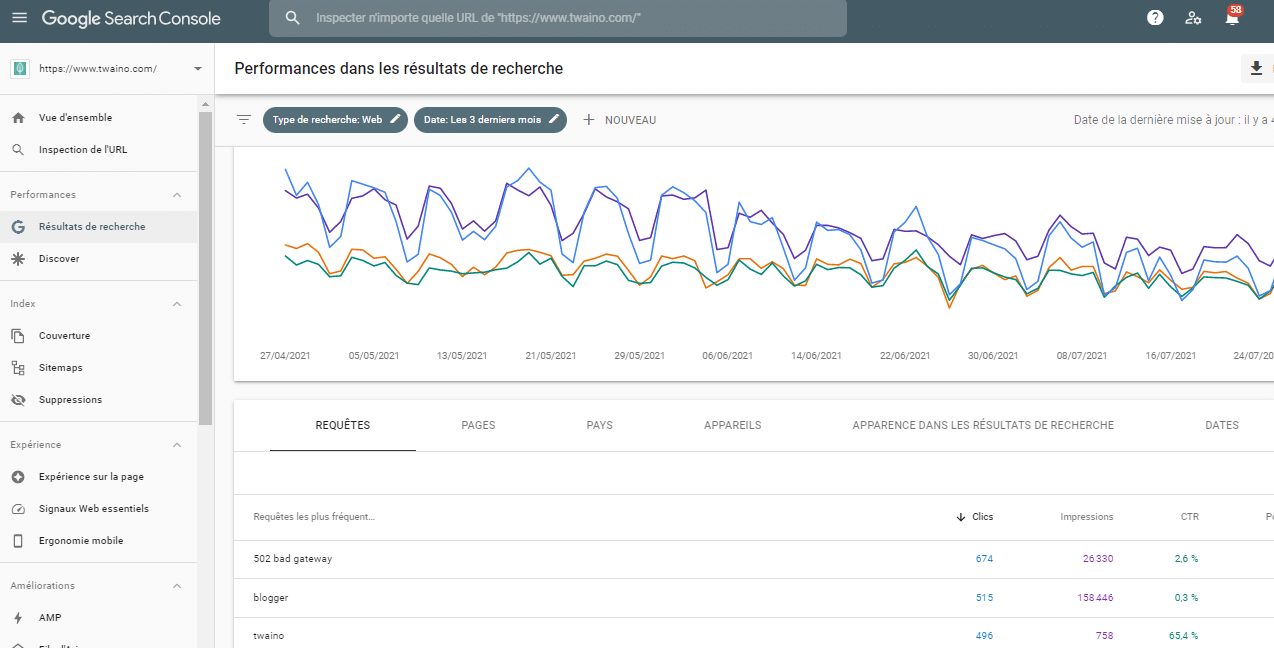Click the download export icon
Image resolution: width=1274 pixels, height=648 pixels.
[1257, 68]
